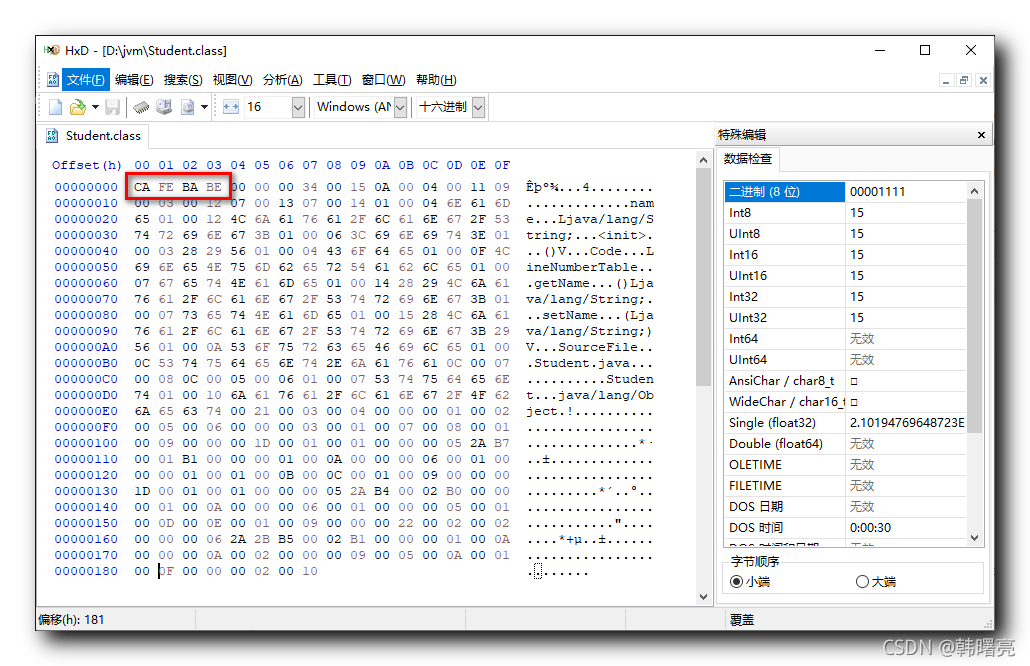The height and width of the screenshot is (666, 1030).
Task: Open the Windows (ANSI) charset dropdown
Action: pyautogui.click(x=400, y=107)
